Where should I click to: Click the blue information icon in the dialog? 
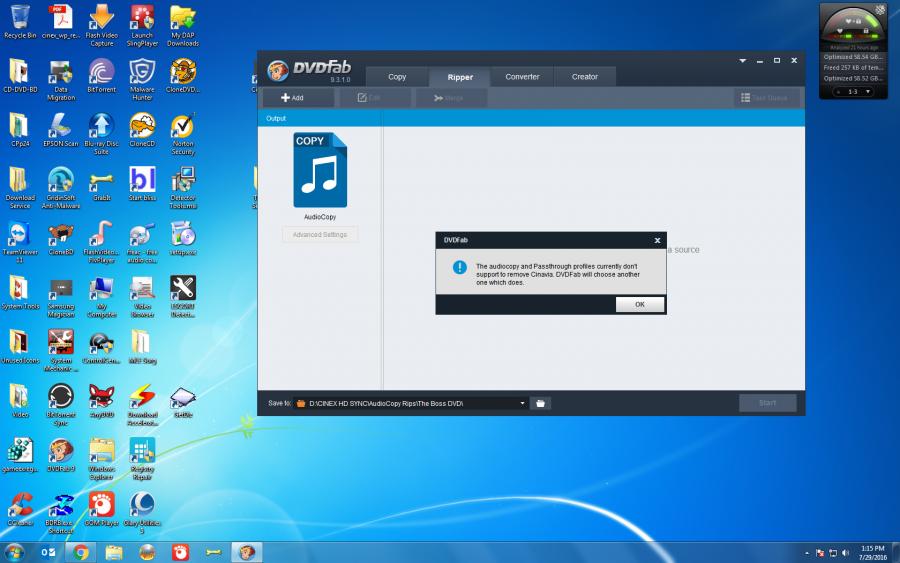pyautogui.click(x=460, y=267)
